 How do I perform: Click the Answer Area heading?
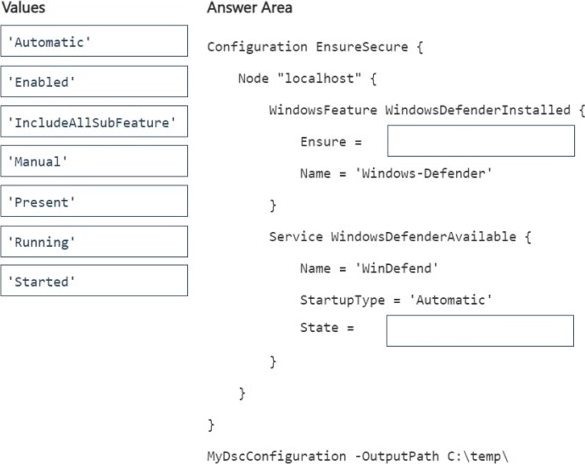coord(250,7)
